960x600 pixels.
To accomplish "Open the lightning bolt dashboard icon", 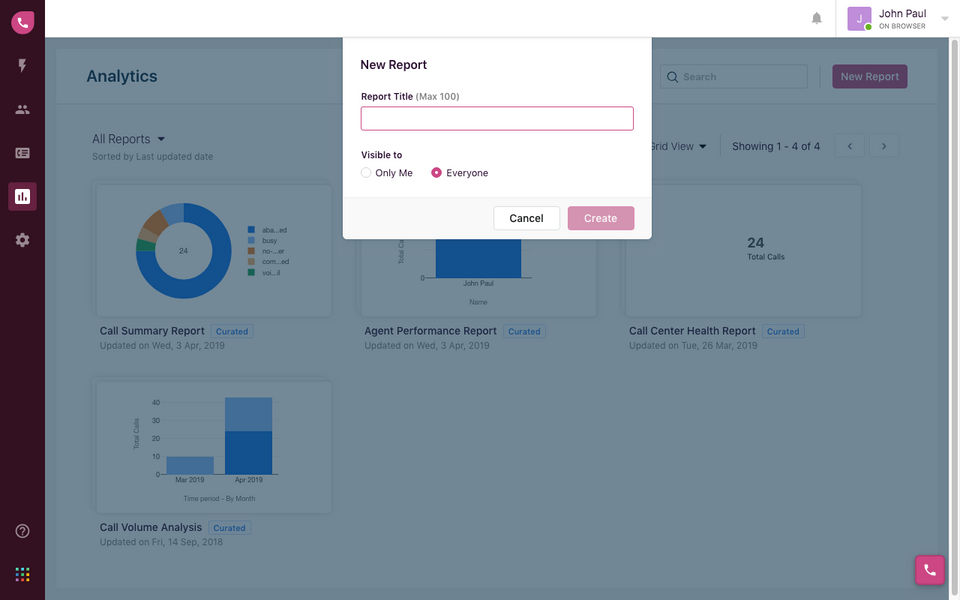I will pos(22,66).
